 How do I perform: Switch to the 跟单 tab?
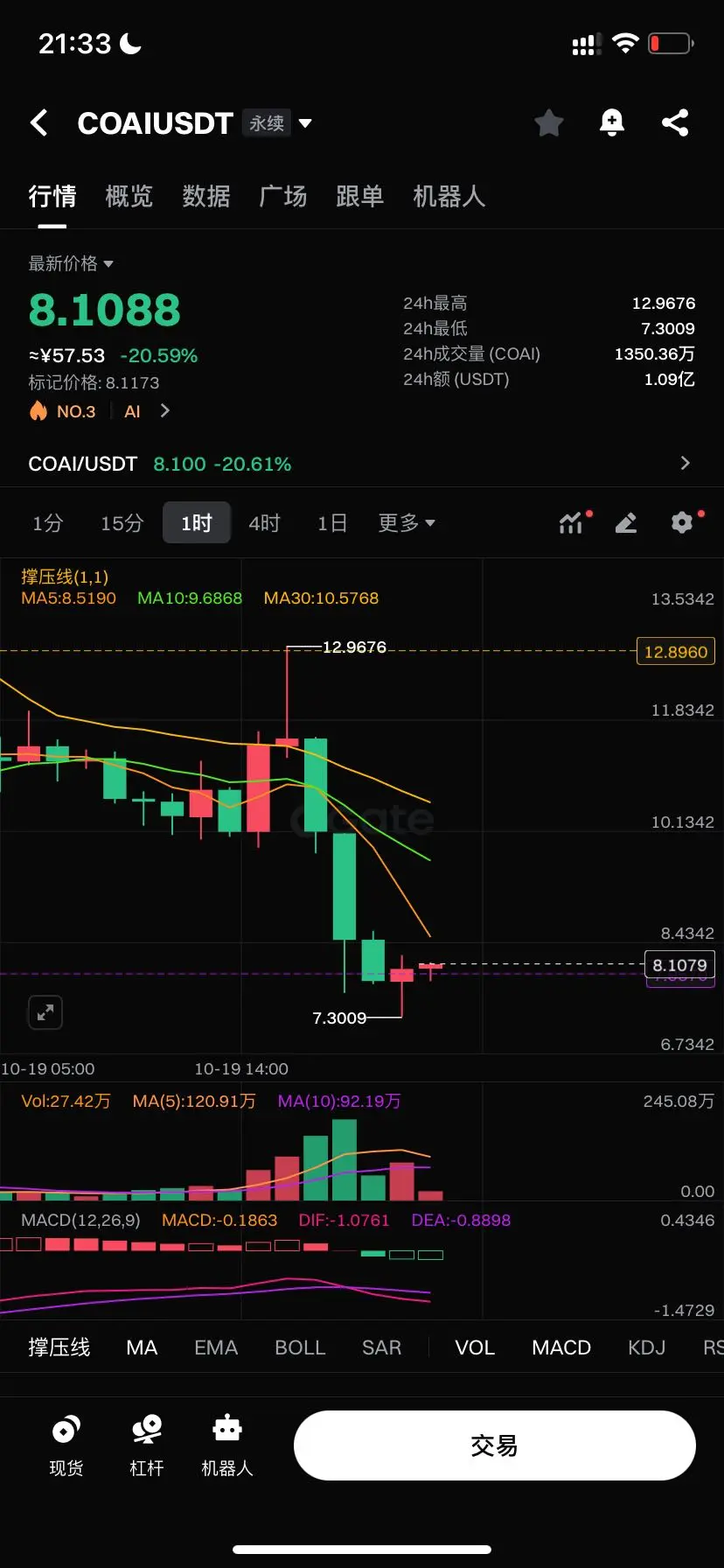pyautogui.click(x=360, y=196)
